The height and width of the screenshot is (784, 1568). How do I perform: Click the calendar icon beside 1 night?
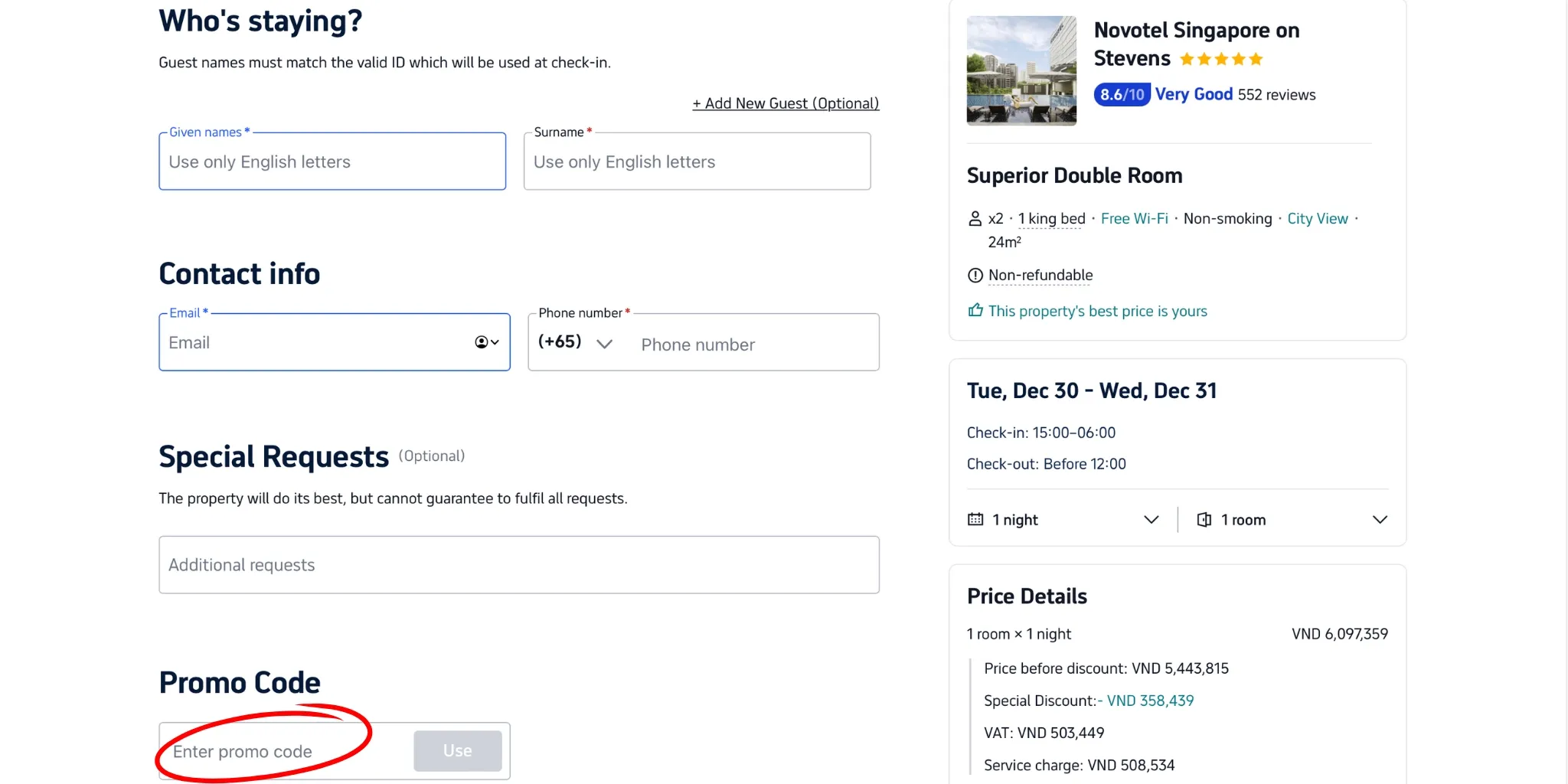975,519
